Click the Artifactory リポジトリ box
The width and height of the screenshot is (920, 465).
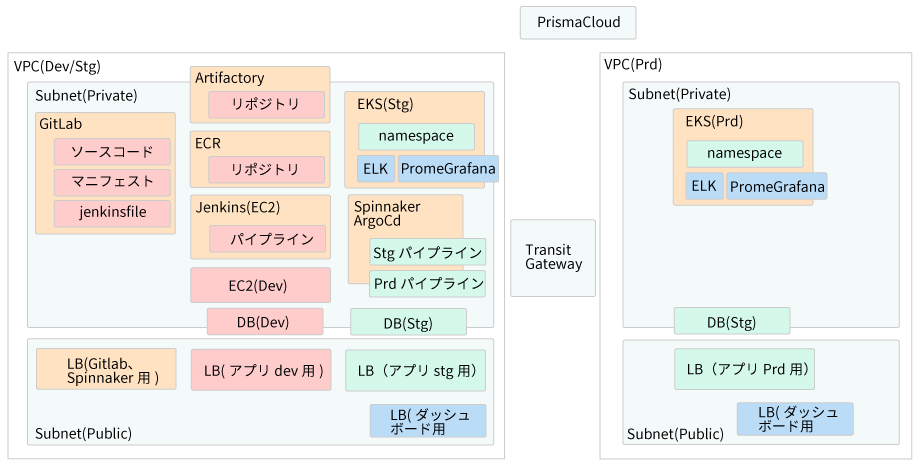[266, 105]
